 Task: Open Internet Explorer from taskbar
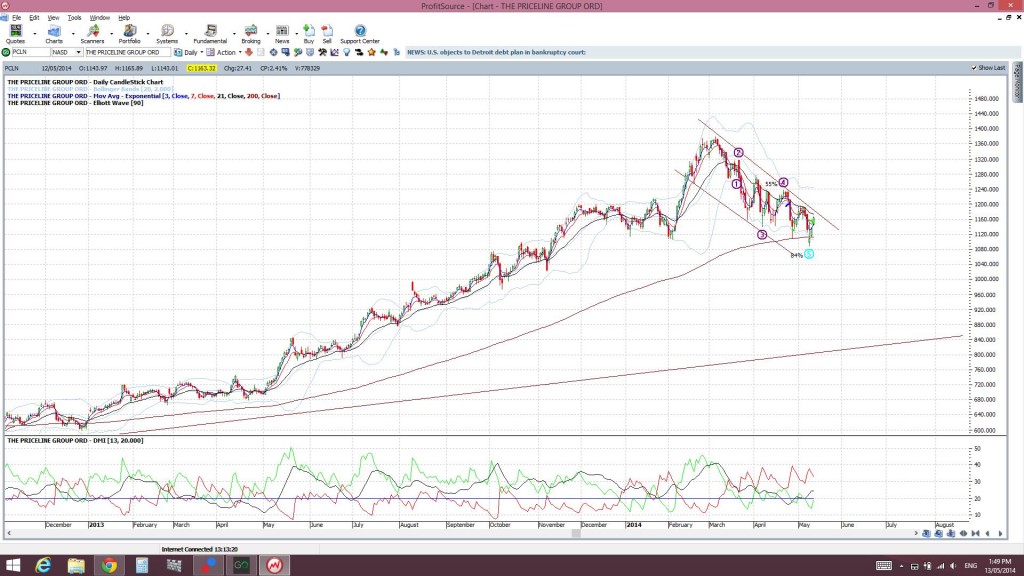(43, 565)
